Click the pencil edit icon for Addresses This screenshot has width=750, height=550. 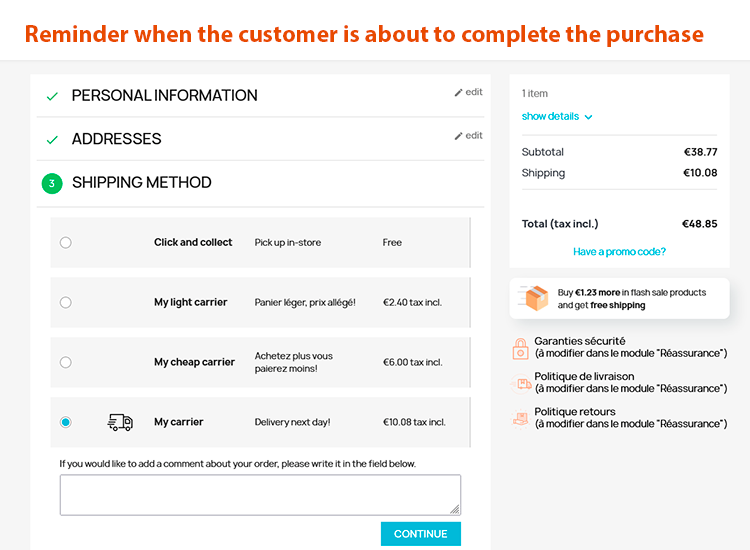[459, 136]
